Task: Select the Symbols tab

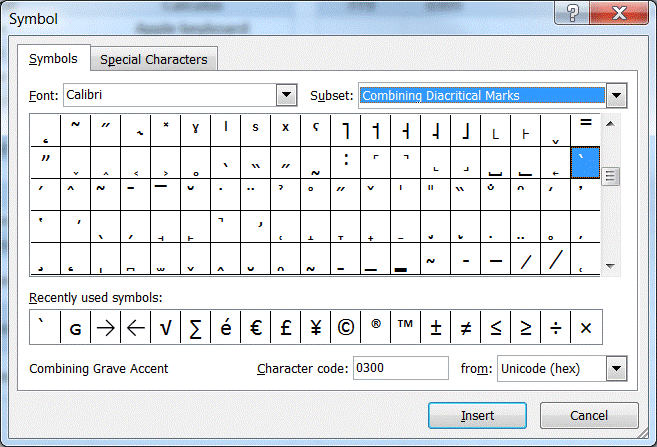Action: (x=59, y=59)
